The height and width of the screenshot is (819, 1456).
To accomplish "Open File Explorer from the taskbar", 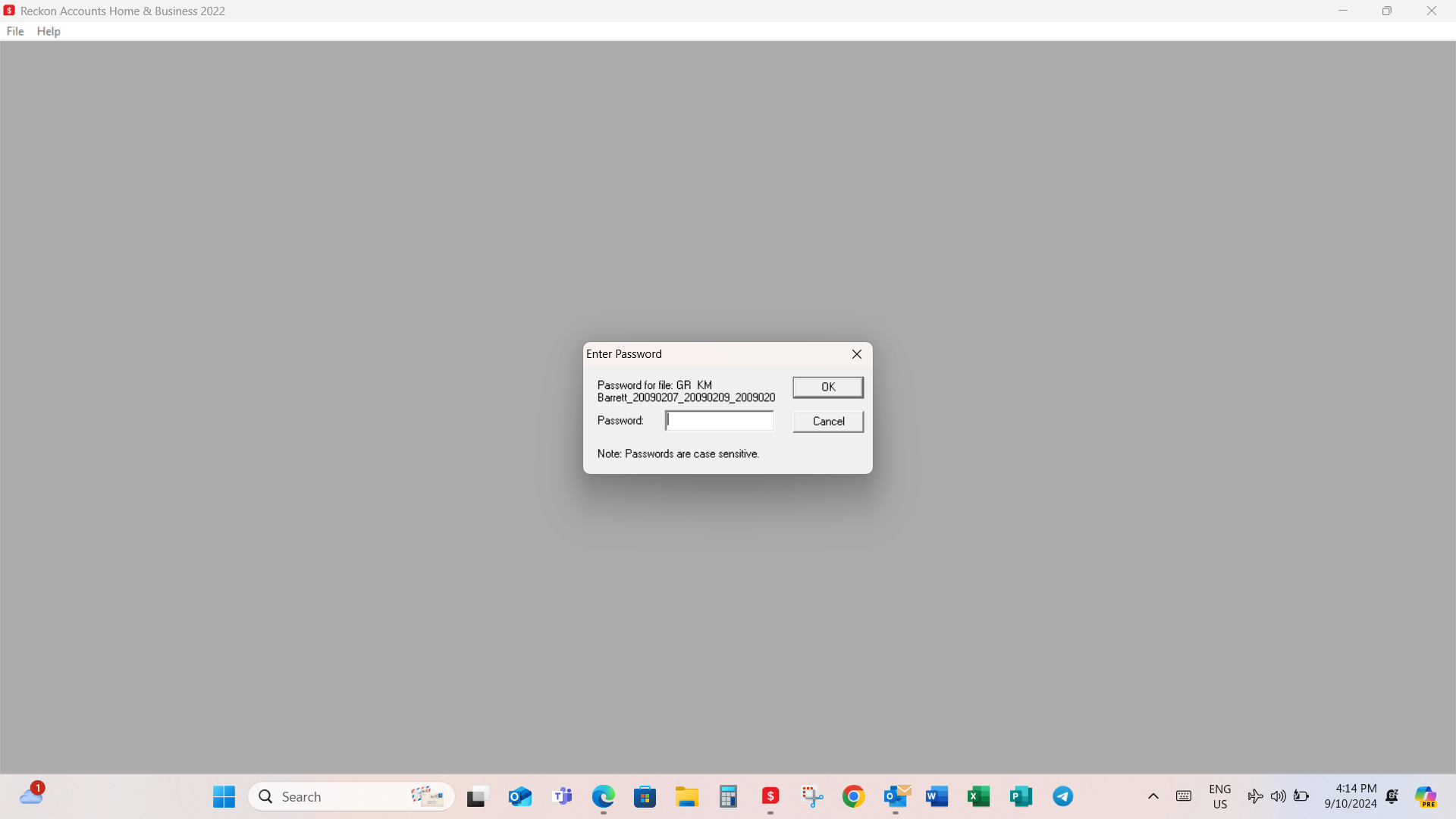I will pyautogui.click(x=687, y=796).
